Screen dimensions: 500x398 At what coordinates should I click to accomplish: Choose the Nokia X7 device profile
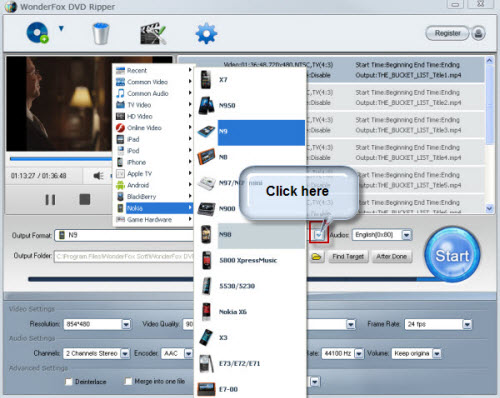(251, 80)
